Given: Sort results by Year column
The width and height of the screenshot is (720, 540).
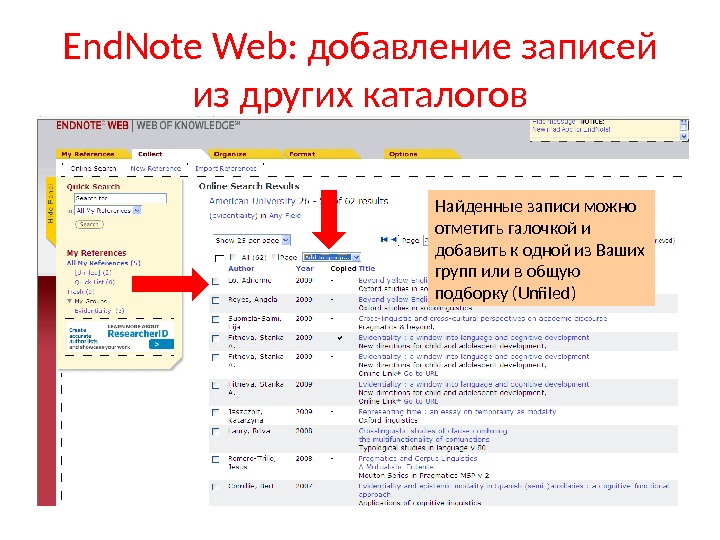Looking at the screenshot, I should (304, 269).
